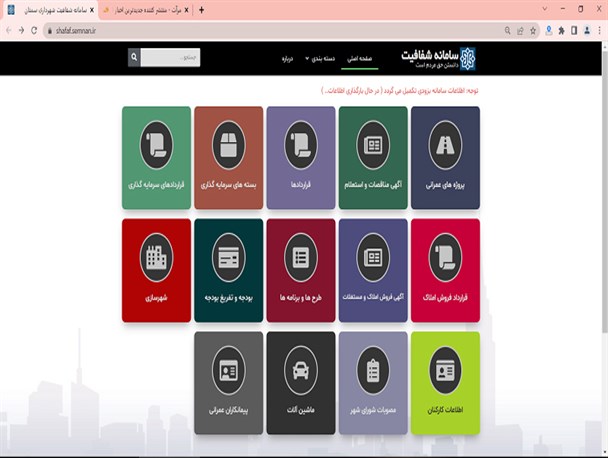Click the share page icon in address bar
The image size is (608, 458).
[x=520, y=31]
